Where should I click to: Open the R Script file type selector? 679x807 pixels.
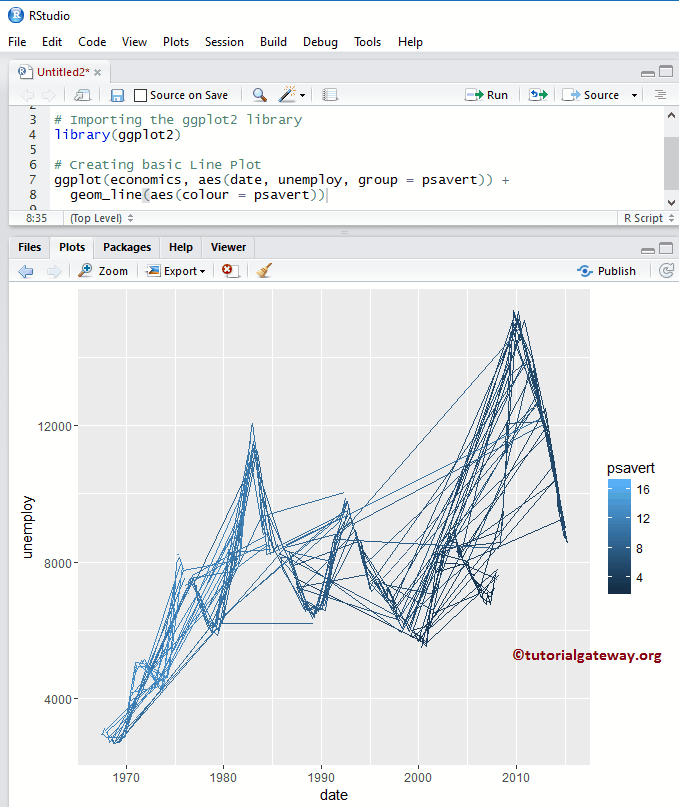[x=649, y=218]
